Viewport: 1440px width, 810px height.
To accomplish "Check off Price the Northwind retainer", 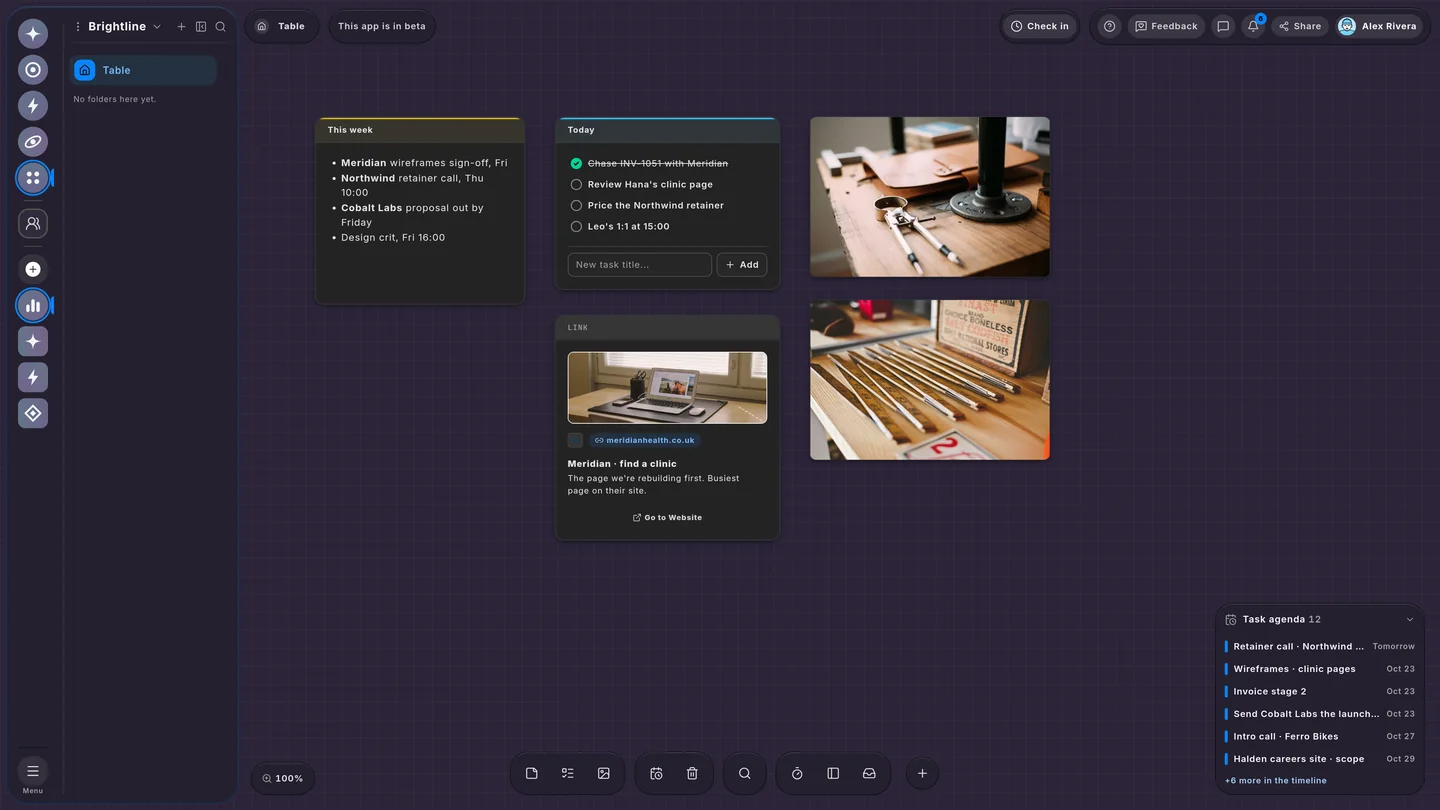I will click(x=576, y=205).
